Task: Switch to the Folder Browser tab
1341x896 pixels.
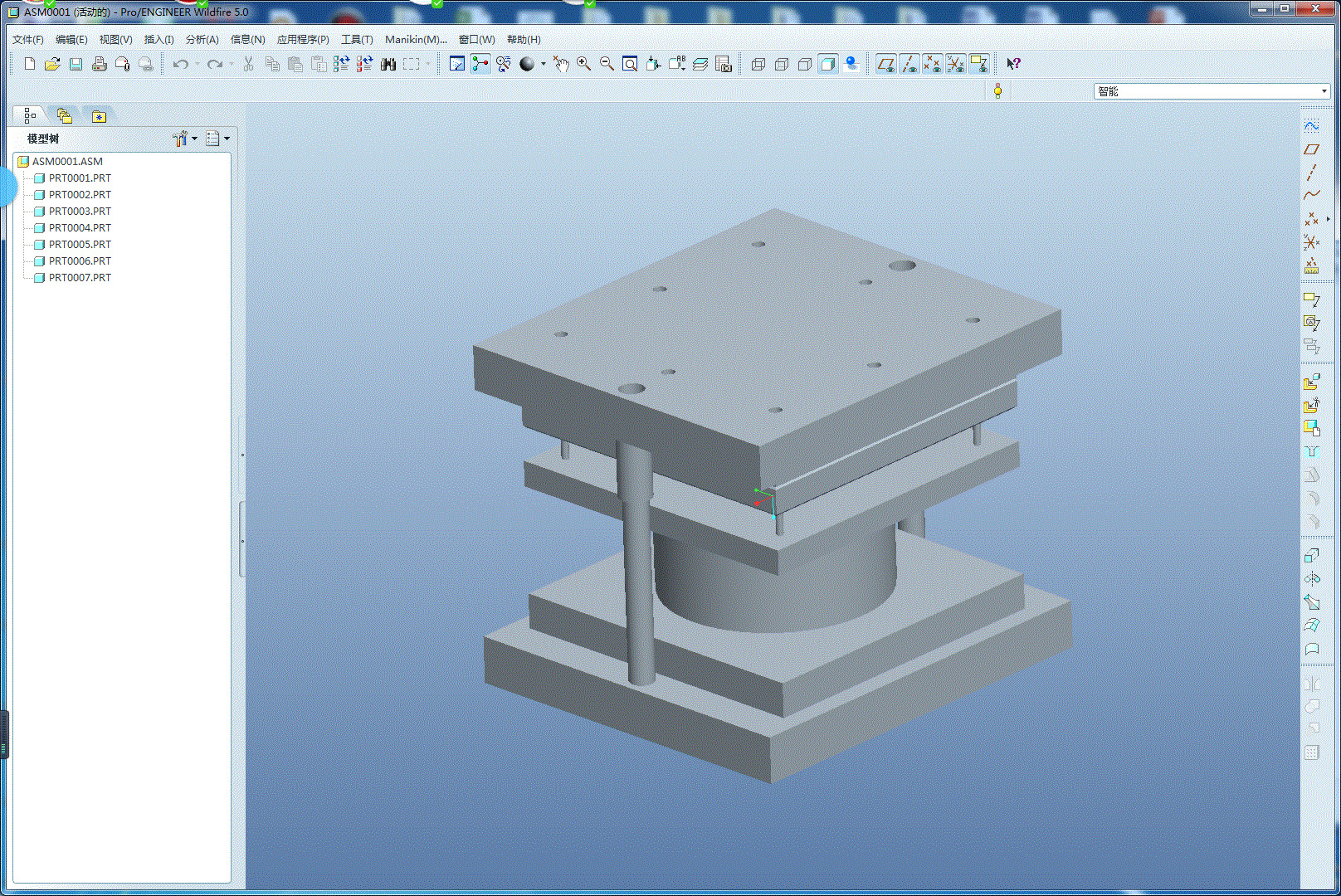Action: (x=65, y=116)
